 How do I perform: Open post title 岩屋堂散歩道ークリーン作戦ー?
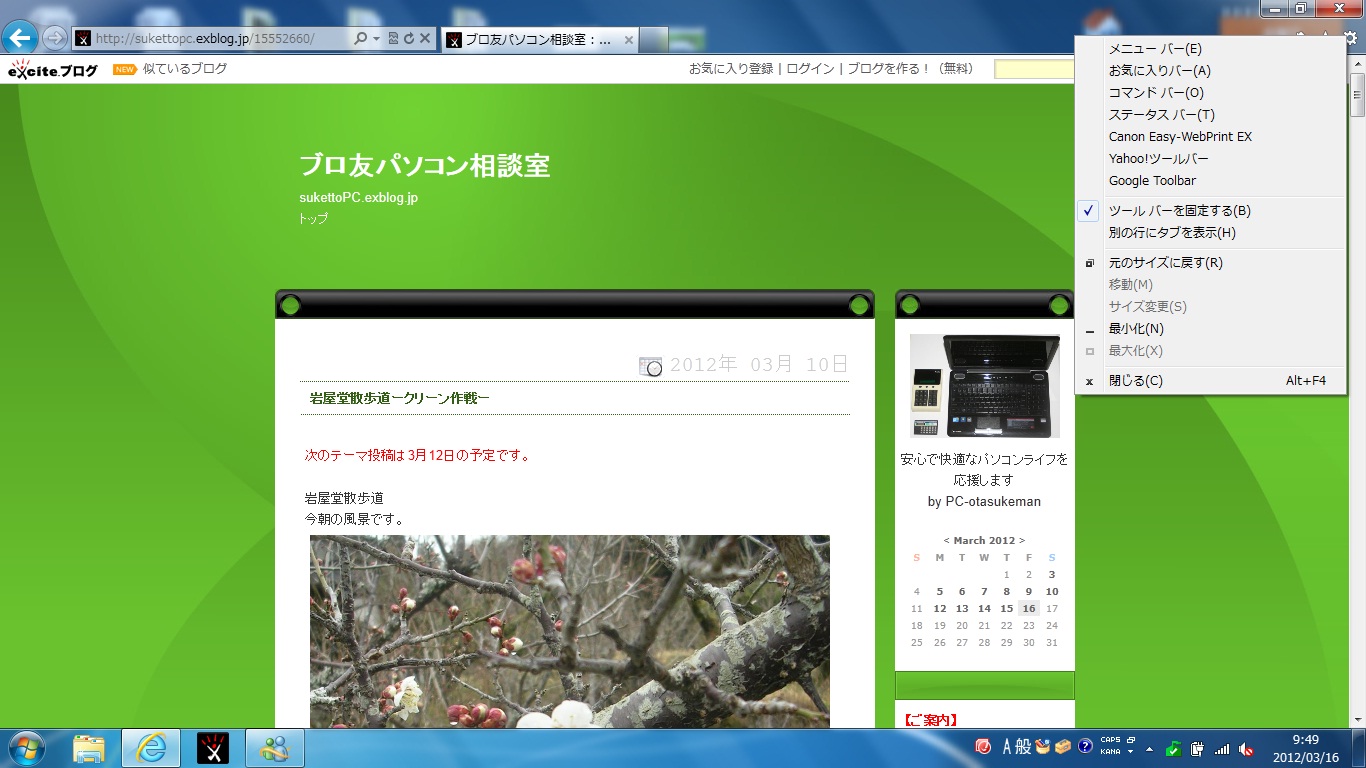click(399, 398)
